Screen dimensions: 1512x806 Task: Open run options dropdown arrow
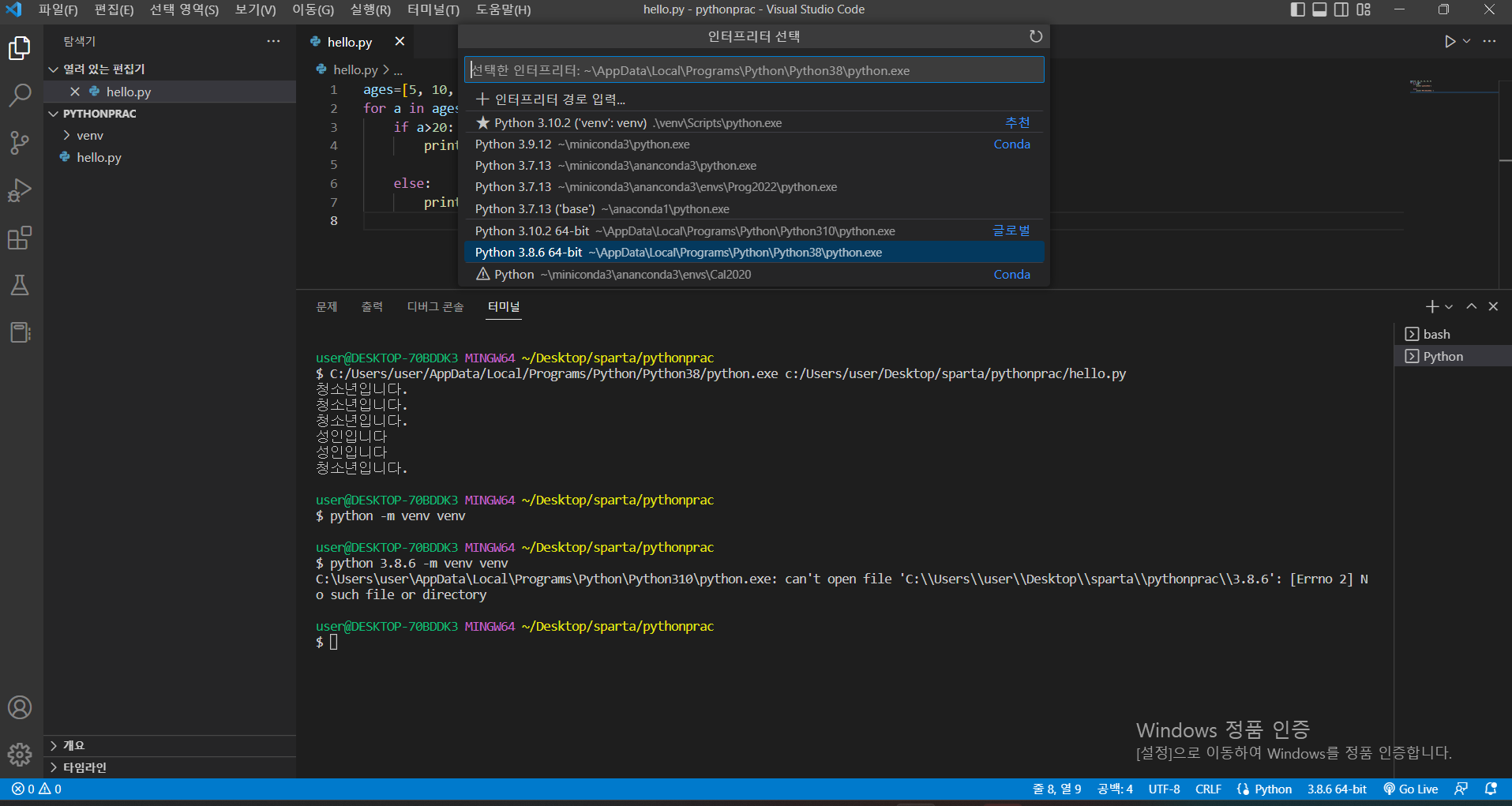click(x=1466, y=41)
